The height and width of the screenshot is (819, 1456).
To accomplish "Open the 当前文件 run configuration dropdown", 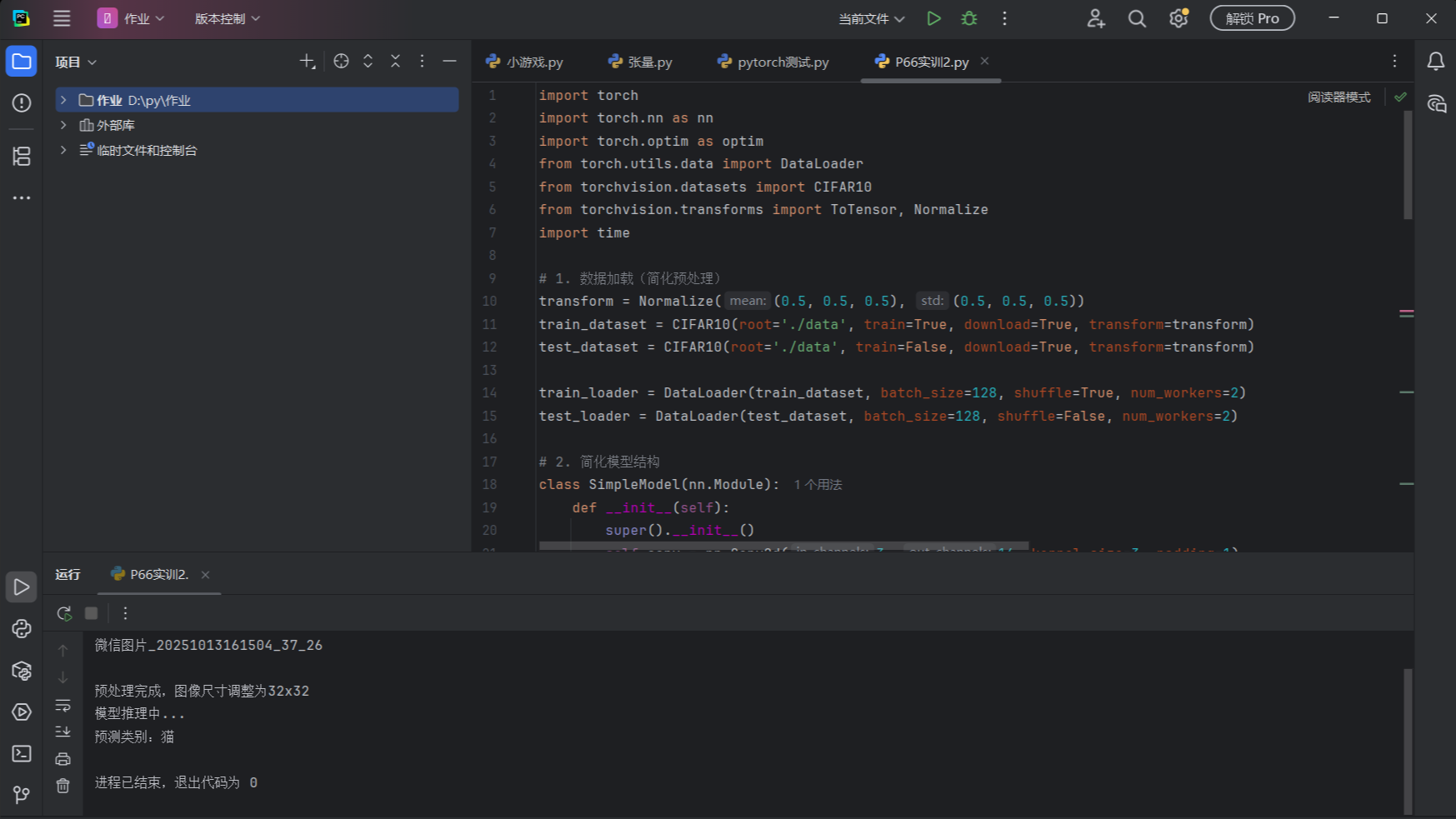I will [x=871, y=18].
